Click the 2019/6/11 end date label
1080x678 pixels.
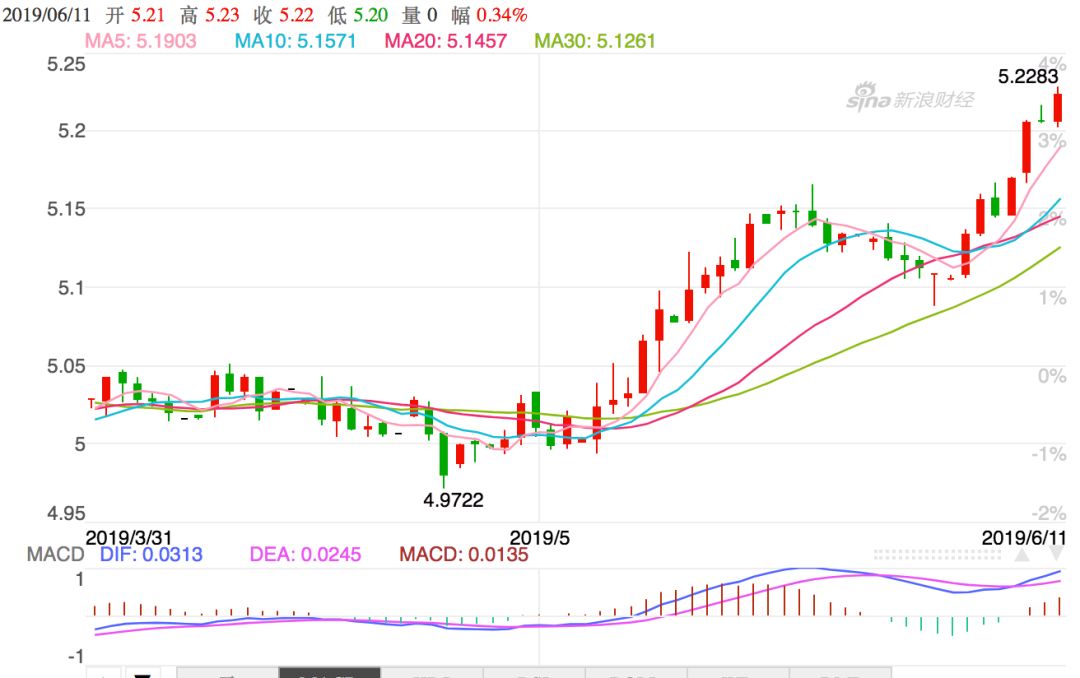(x=1024, y=537)
